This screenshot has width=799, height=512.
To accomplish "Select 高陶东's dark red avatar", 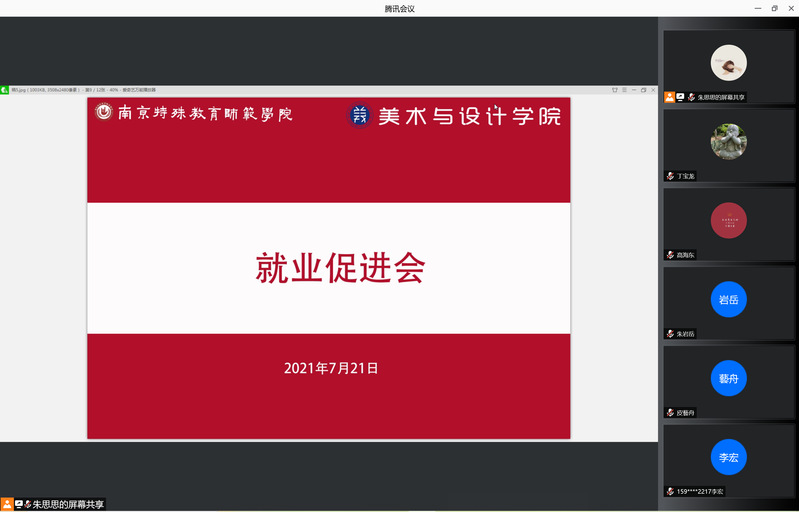I will (728, 220).
